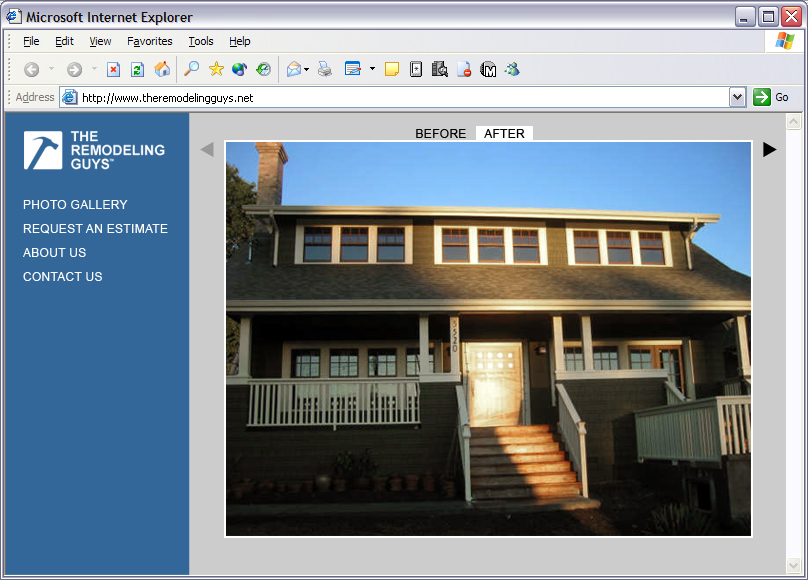Click the Refresh page icon

point(137,69)
